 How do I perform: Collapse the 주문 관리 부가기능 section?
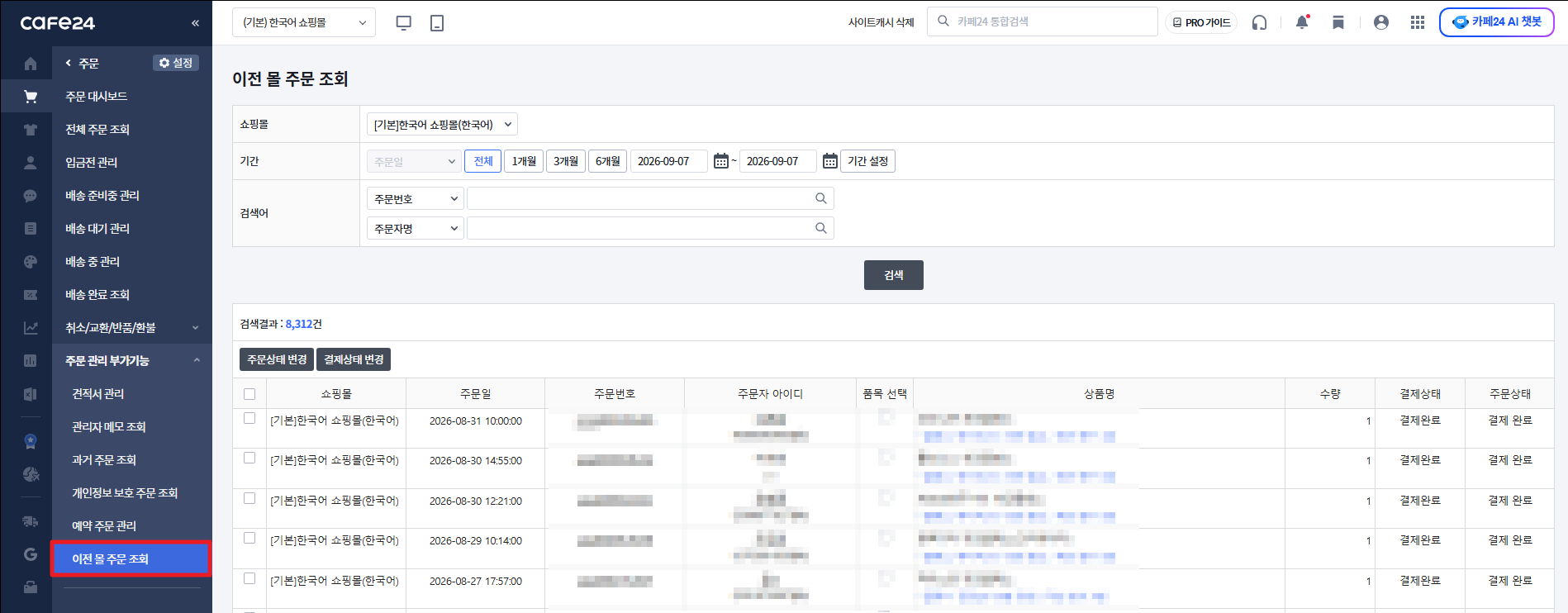(132, 361)
